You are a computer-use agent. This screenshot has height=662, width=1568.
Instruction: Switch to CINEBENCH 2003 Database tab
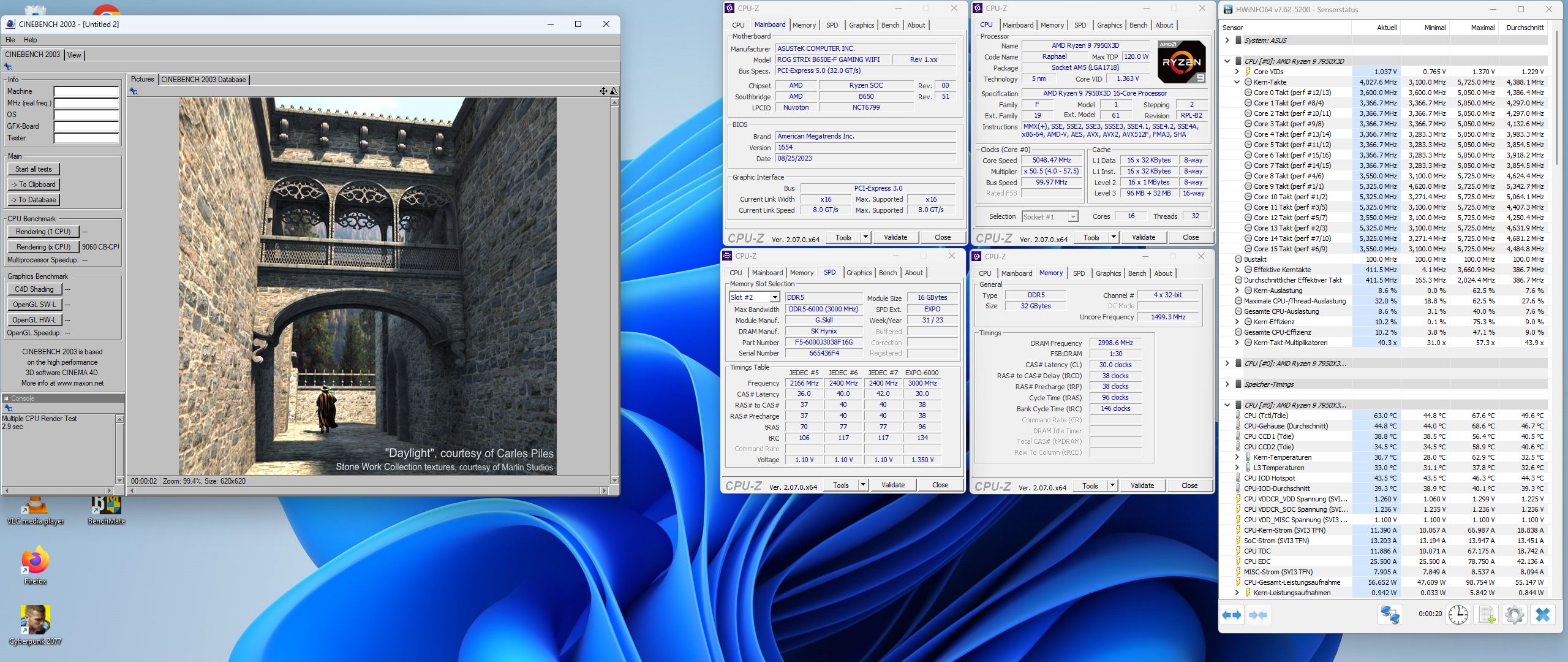[203, 80]
